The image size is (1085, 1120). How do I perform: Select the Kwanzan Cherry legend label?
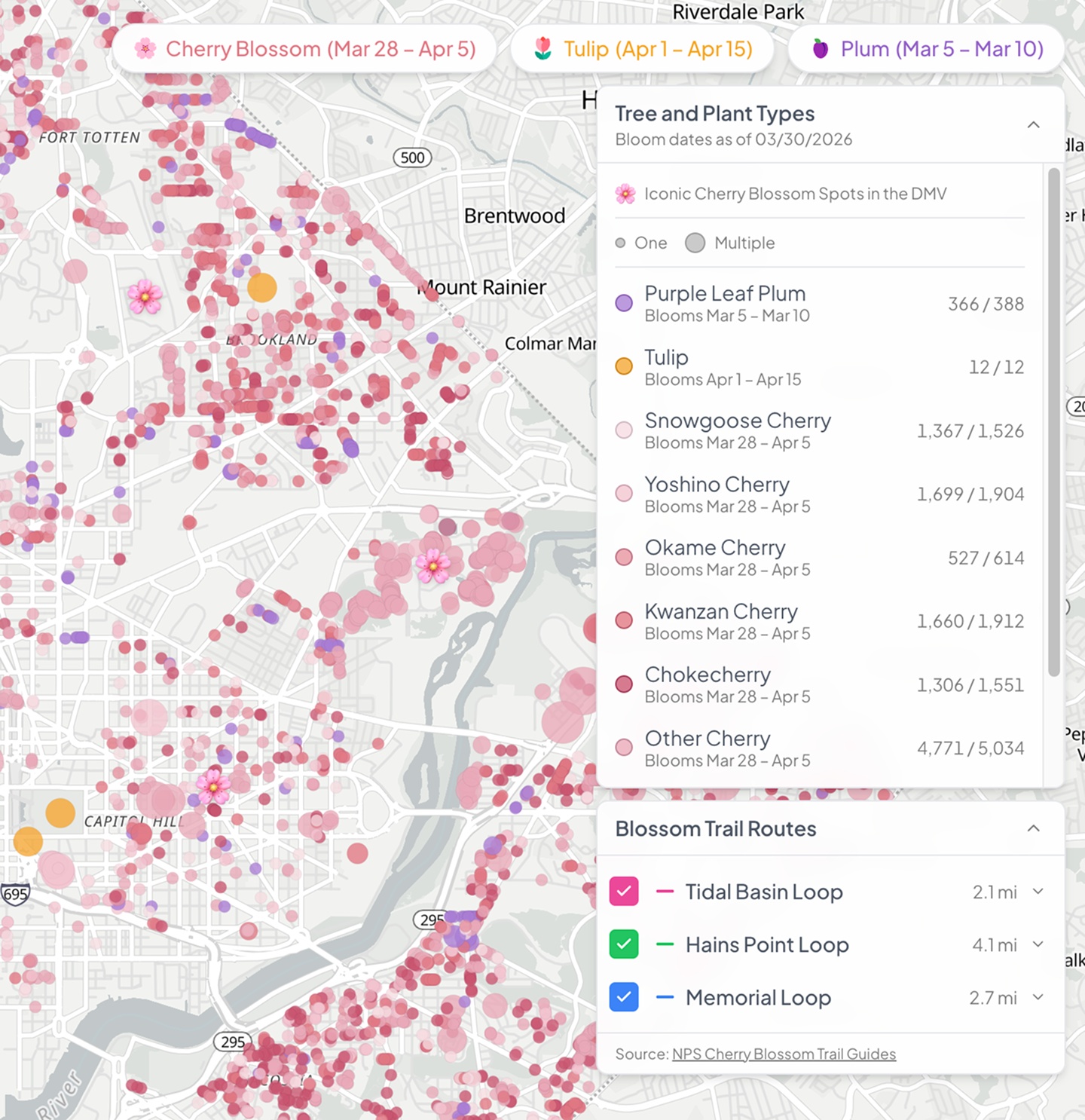[x=721, y=611]
